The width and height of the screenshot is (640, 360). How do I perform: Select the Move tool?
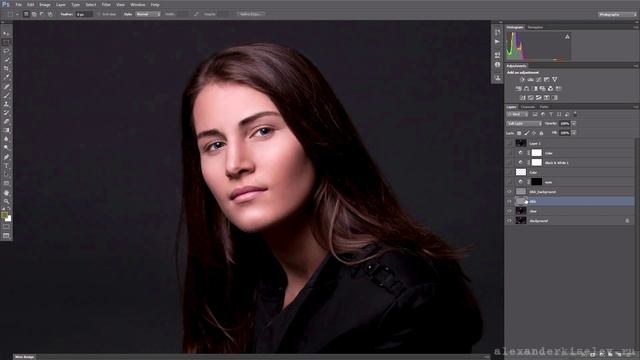tap(6, 33)
